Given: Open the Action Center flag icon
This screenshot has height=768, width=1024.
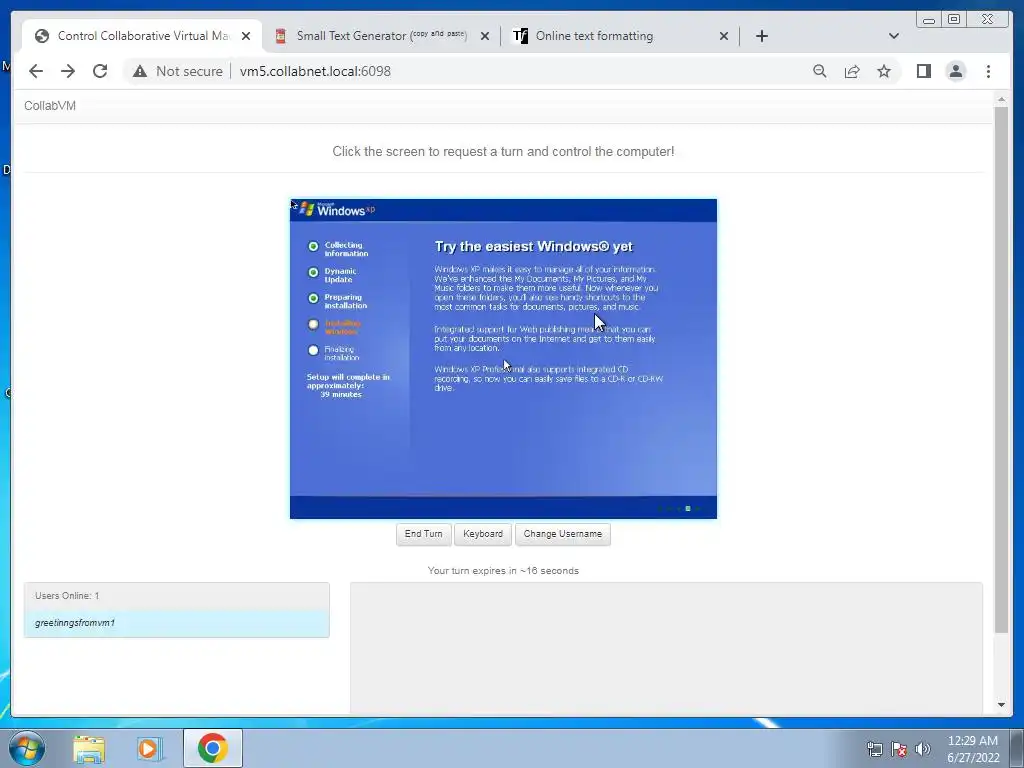Looking at the screenshot, I should point(899,749).
